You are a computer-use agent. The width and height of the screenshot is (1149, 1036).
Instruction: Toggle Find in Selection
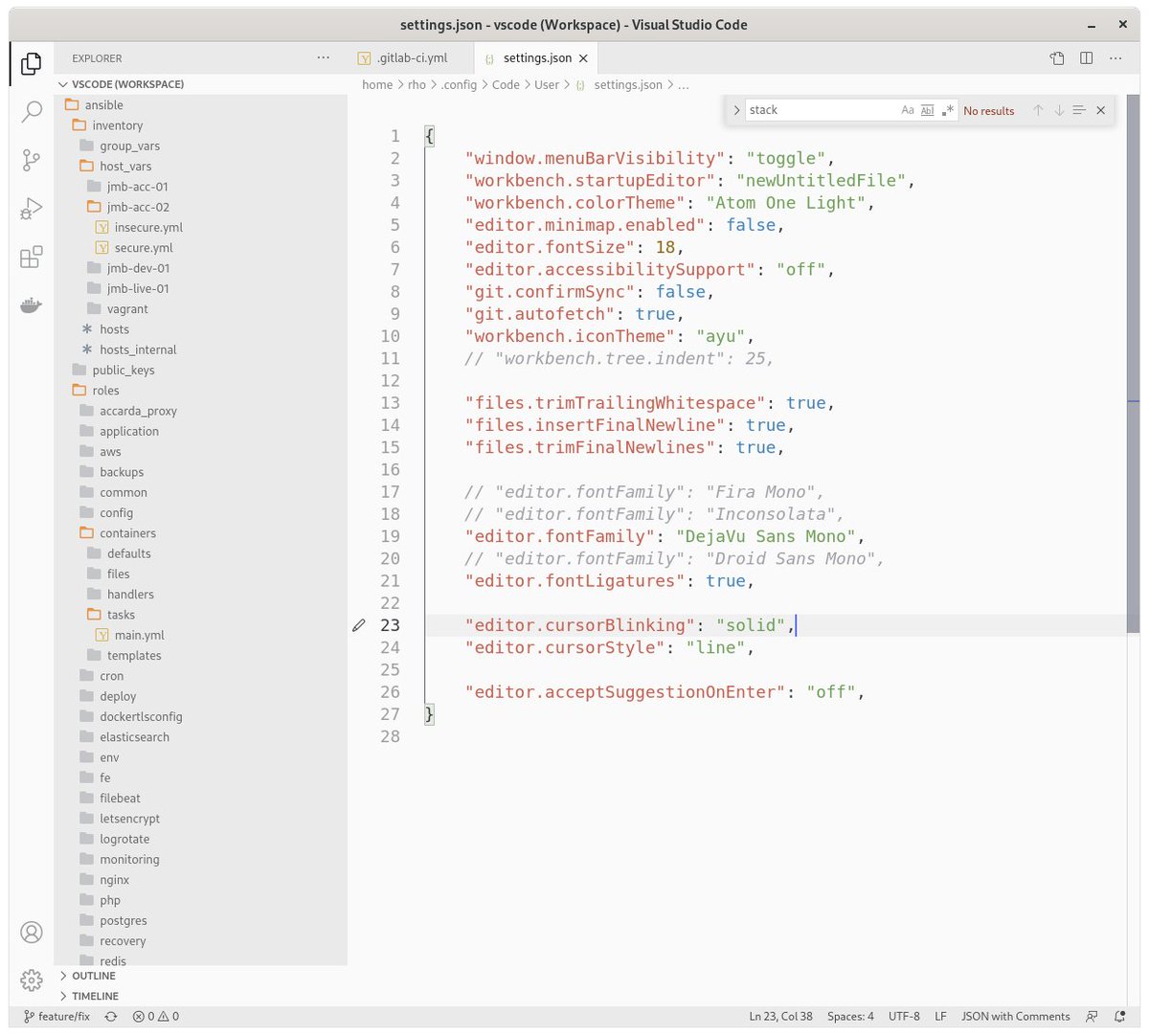point(1079,110)
